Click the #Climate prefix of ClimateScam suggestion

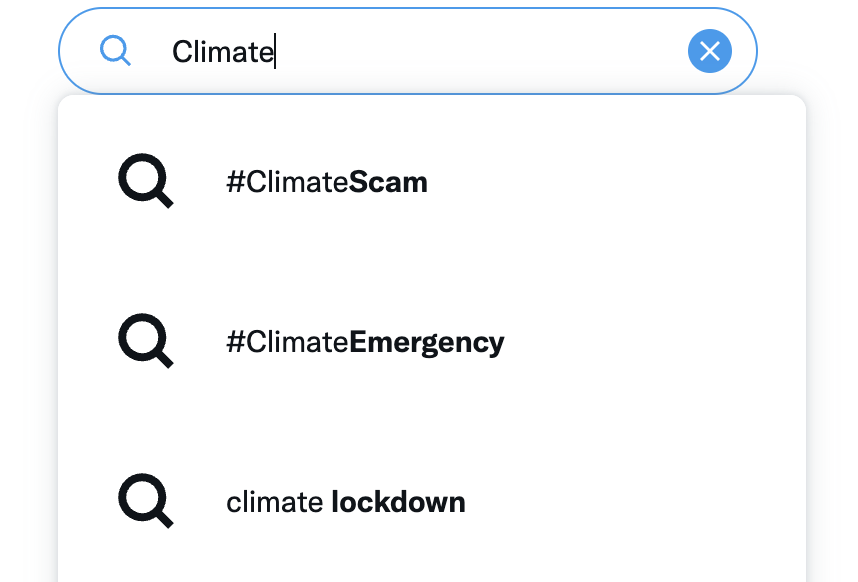click(x=287, y=182)
